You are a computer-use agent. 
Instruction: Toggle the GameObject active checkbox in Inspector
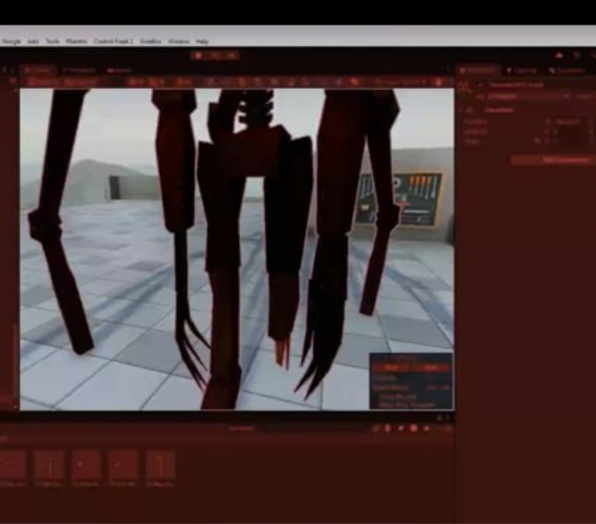tap(480, 85)
